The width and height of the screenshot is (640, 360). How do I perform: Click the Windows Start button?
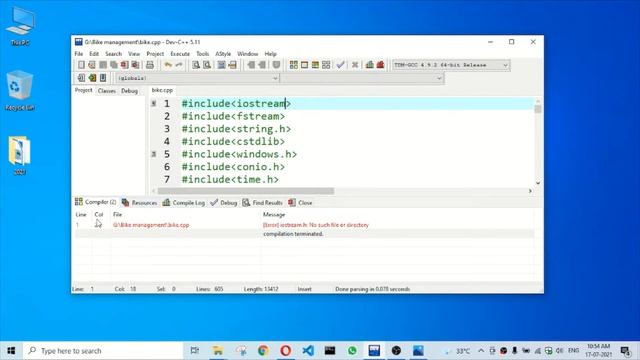tap(11, 351)
